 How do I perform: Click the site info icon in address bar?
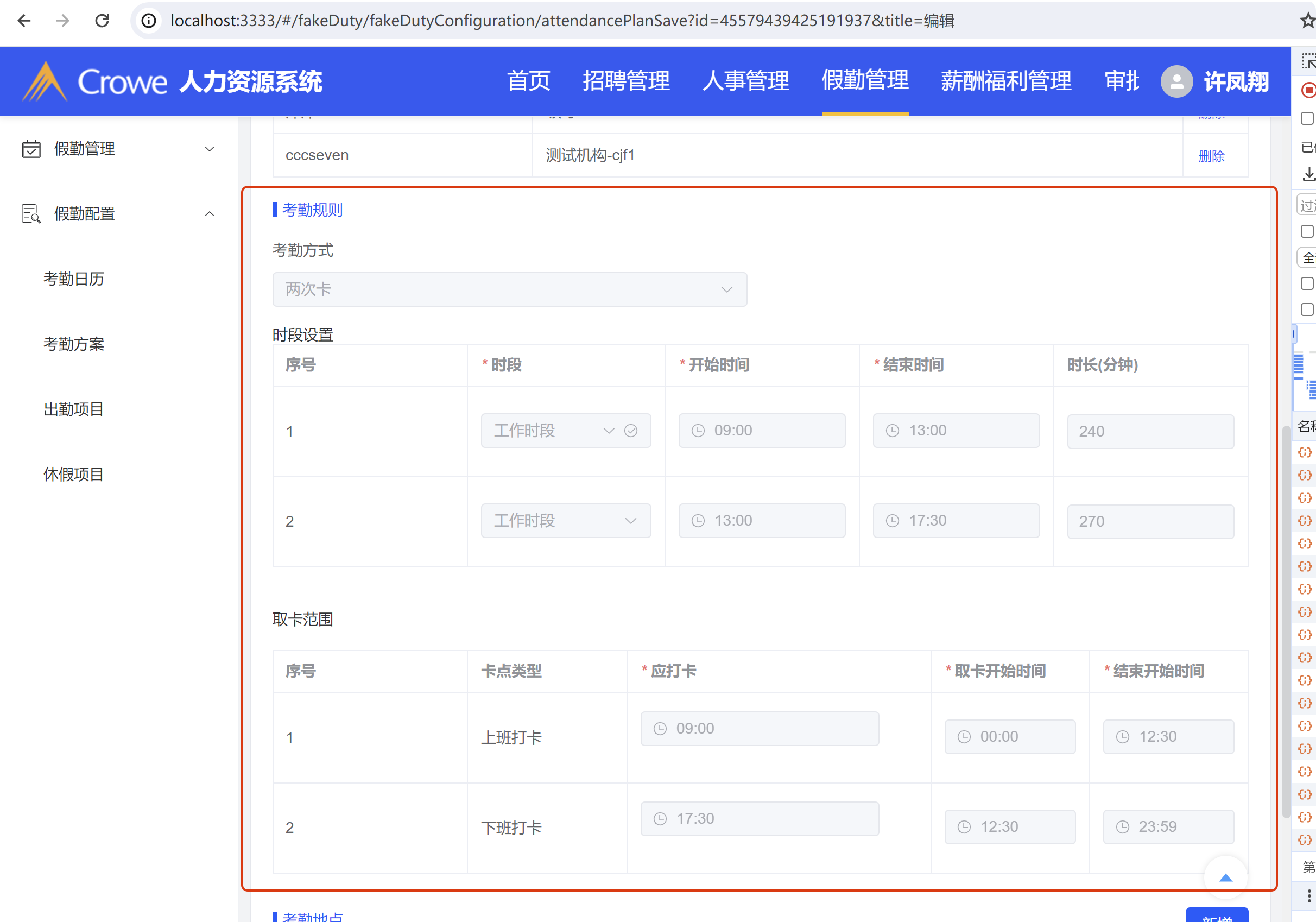(149, 21)
